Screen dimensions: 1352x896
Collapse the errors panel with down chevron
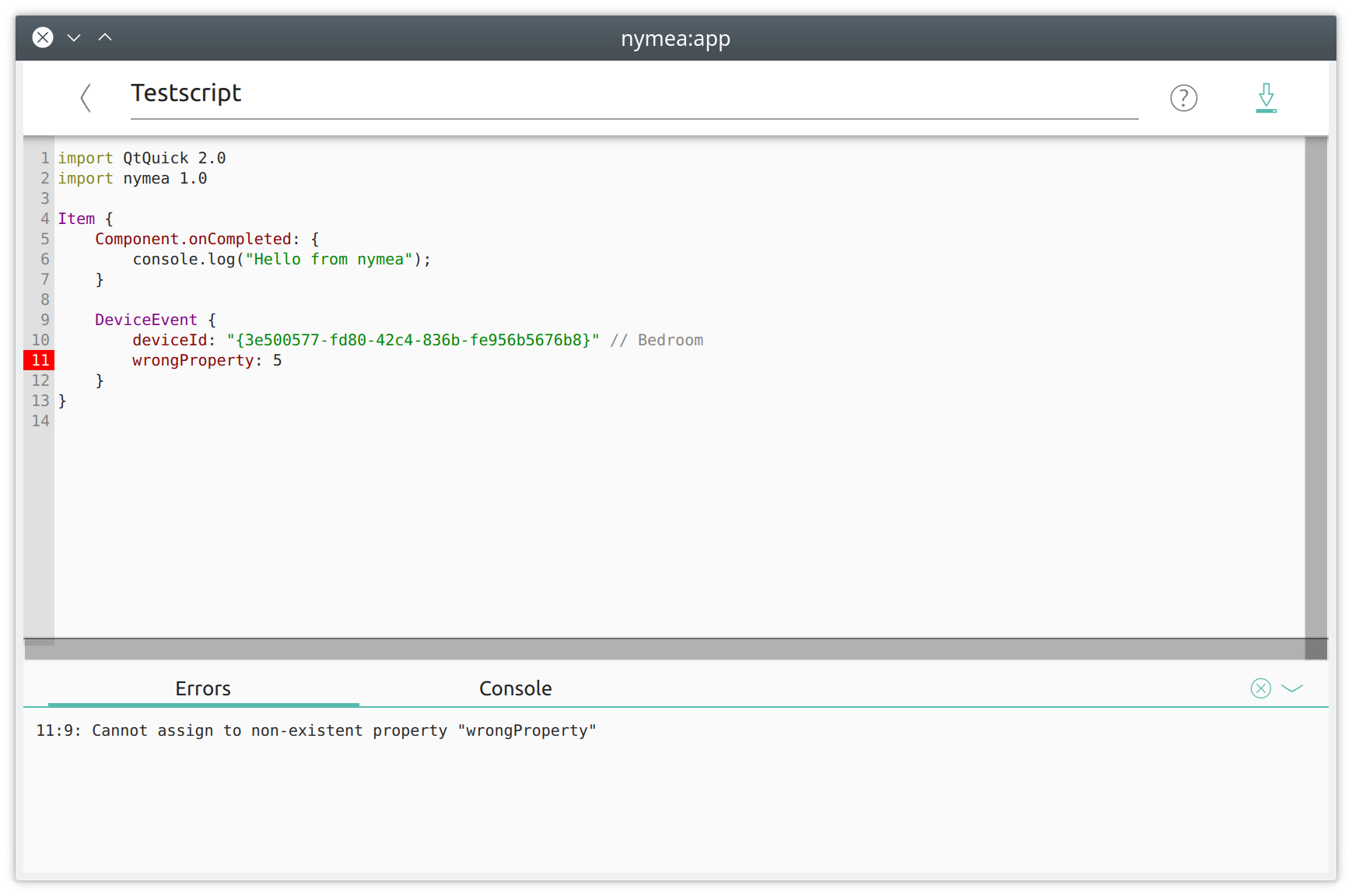click(x=1292, y=688)
